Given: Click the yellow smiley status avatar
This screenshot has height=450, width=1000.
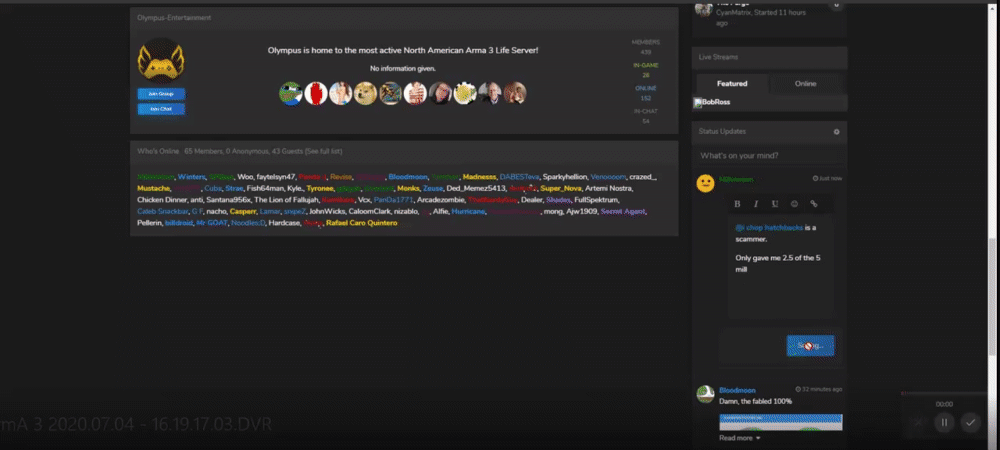Looking at the screenshot, I should click(705, 184).
